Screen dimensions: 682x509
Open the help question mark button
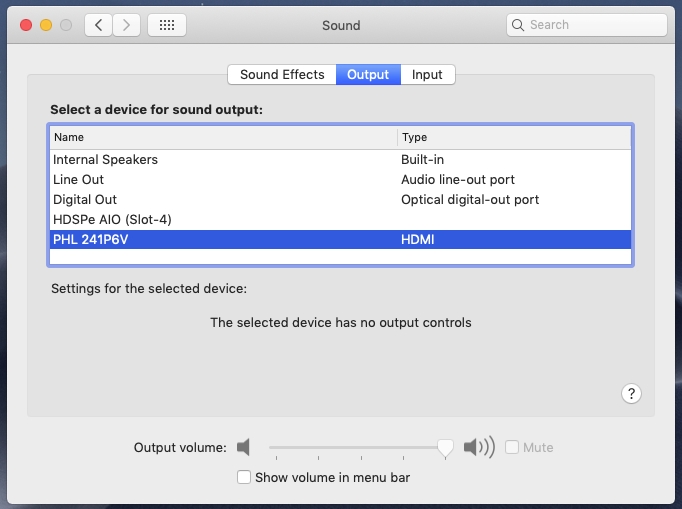coord(631,394)
